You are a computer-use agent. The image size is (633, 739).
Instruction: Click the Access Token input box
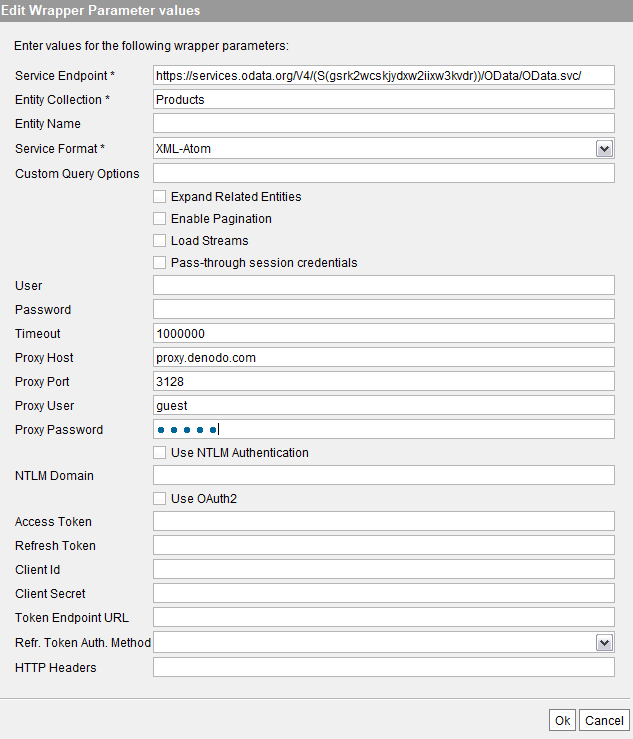click(x=384, y=521)
